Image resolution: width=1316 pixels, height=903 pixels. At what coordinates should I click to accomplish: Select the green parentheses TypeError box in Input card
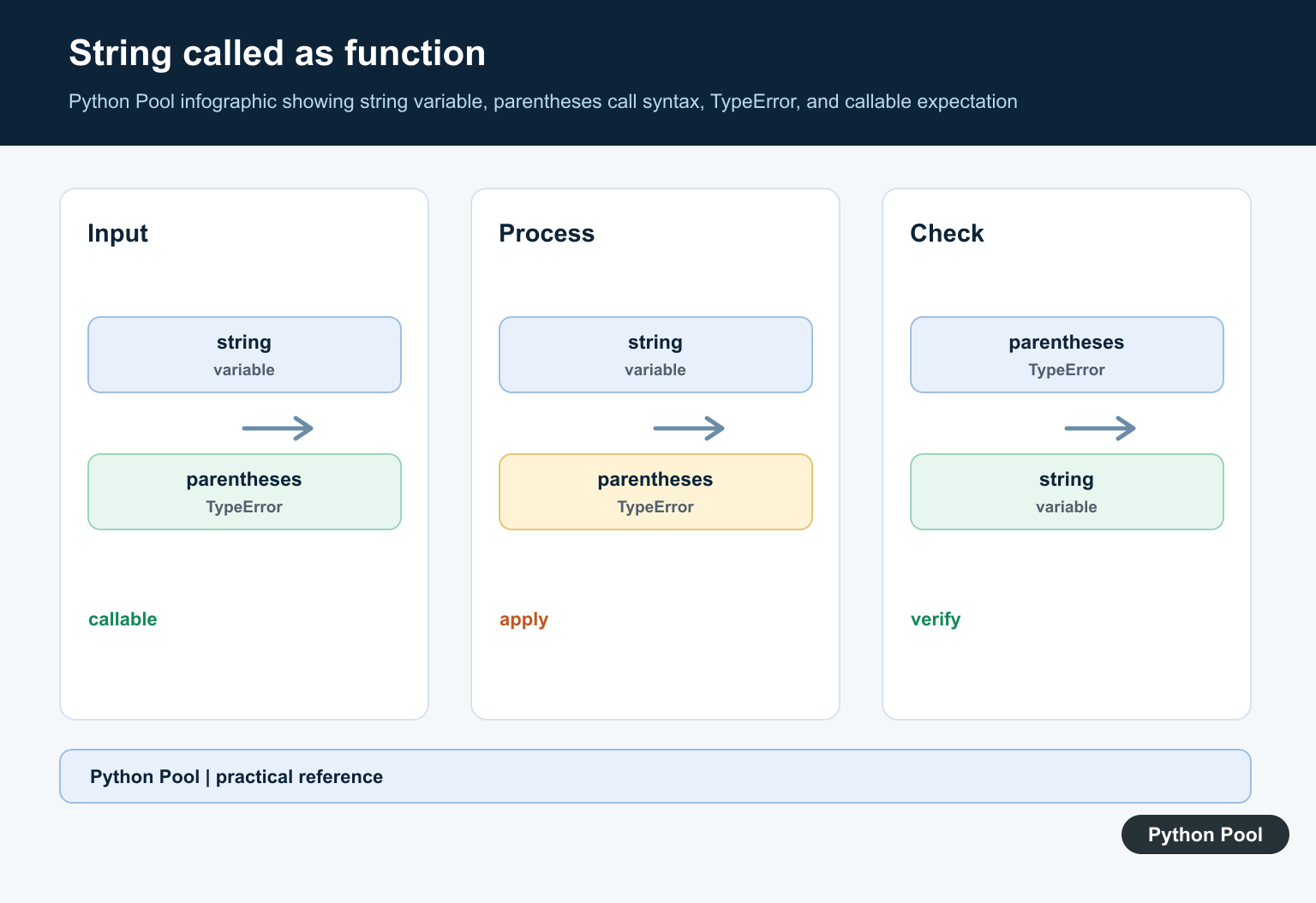tap(244, 492)
